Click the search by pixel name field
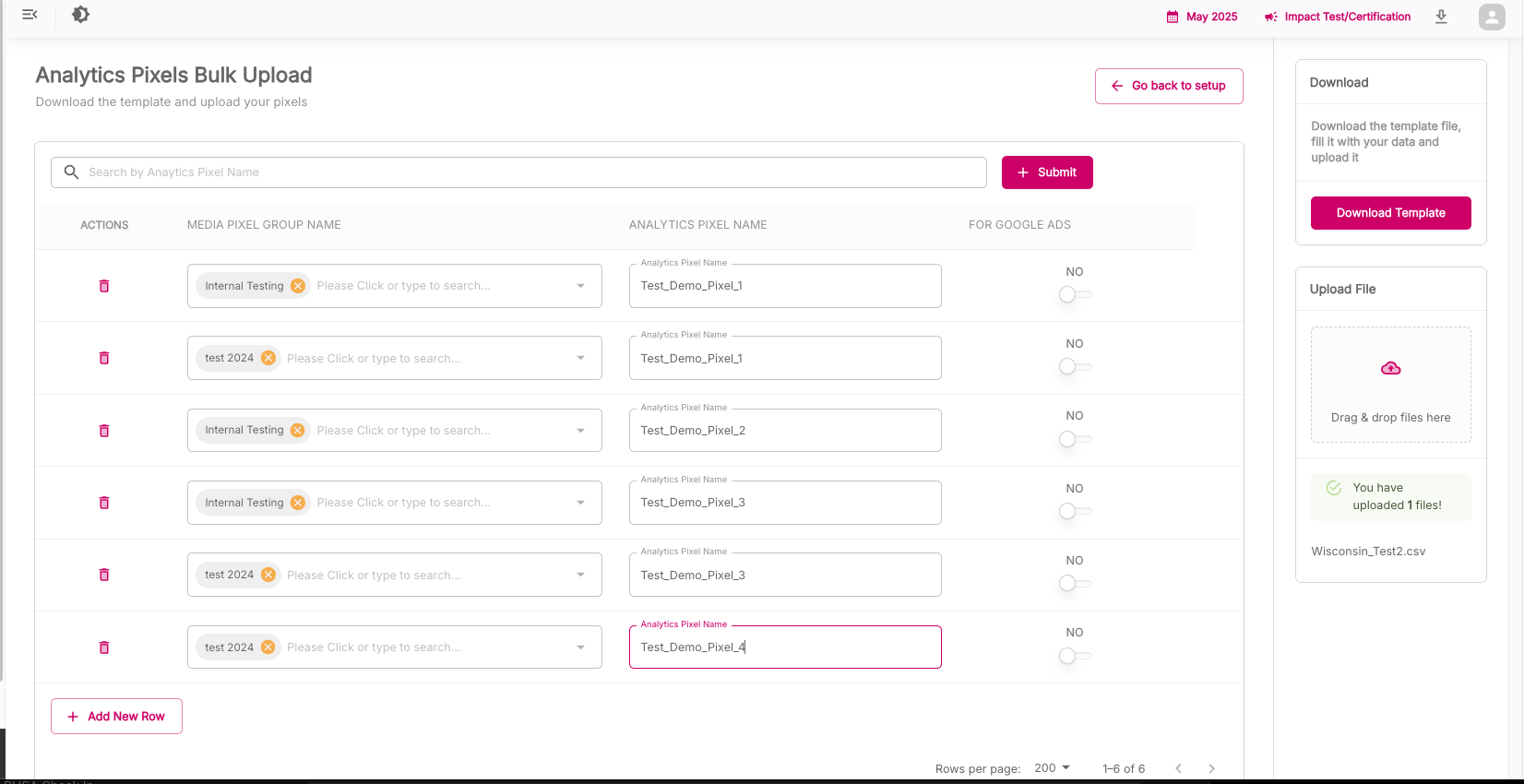Viewport: 1524px width, 784px height. tap(526, 172)
